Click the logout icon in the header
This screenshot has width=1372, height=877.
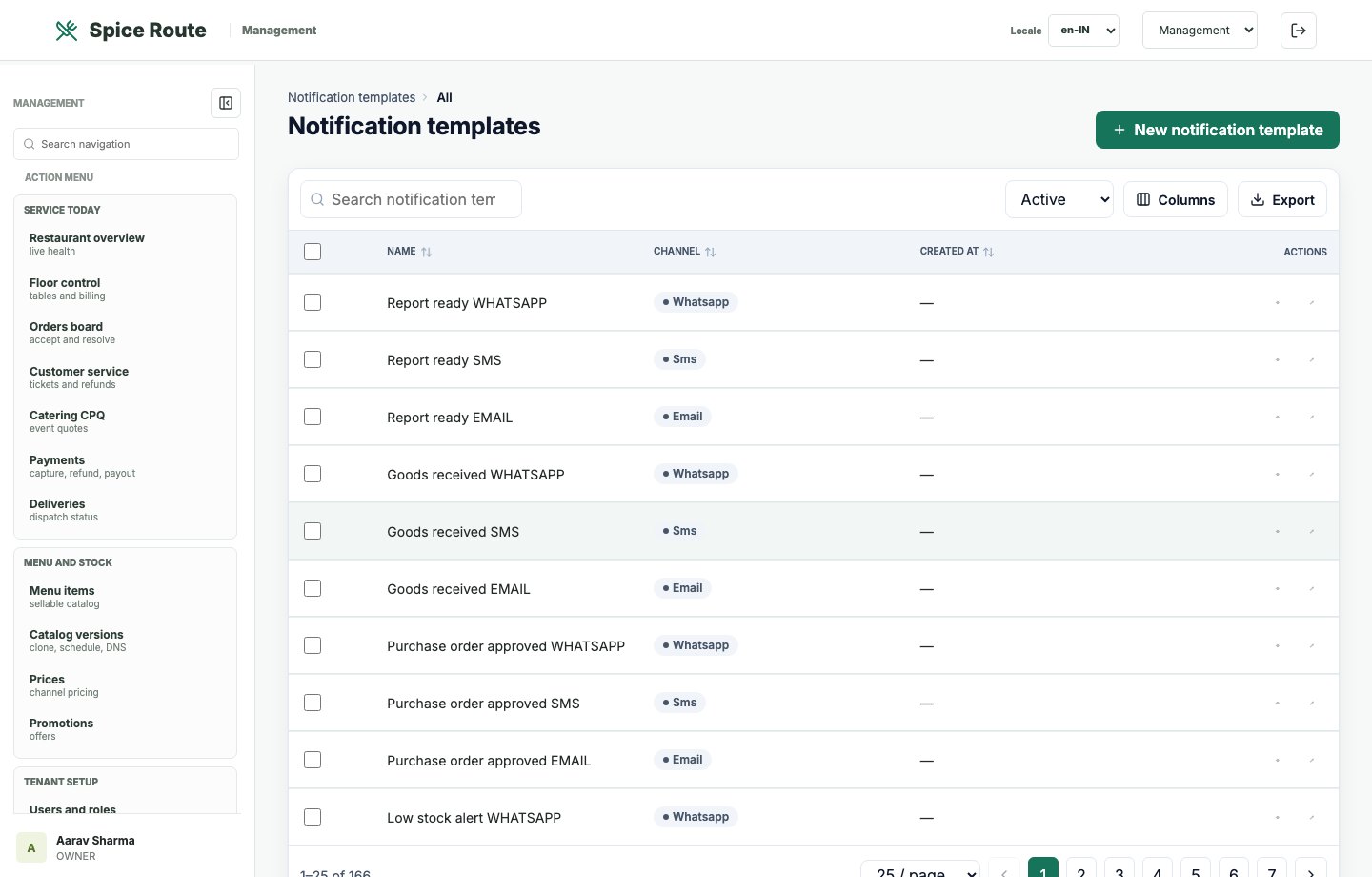1299,31
